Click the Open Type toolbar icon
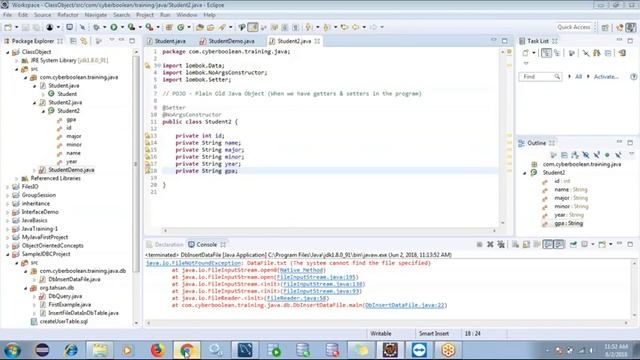 coord(200,27)
